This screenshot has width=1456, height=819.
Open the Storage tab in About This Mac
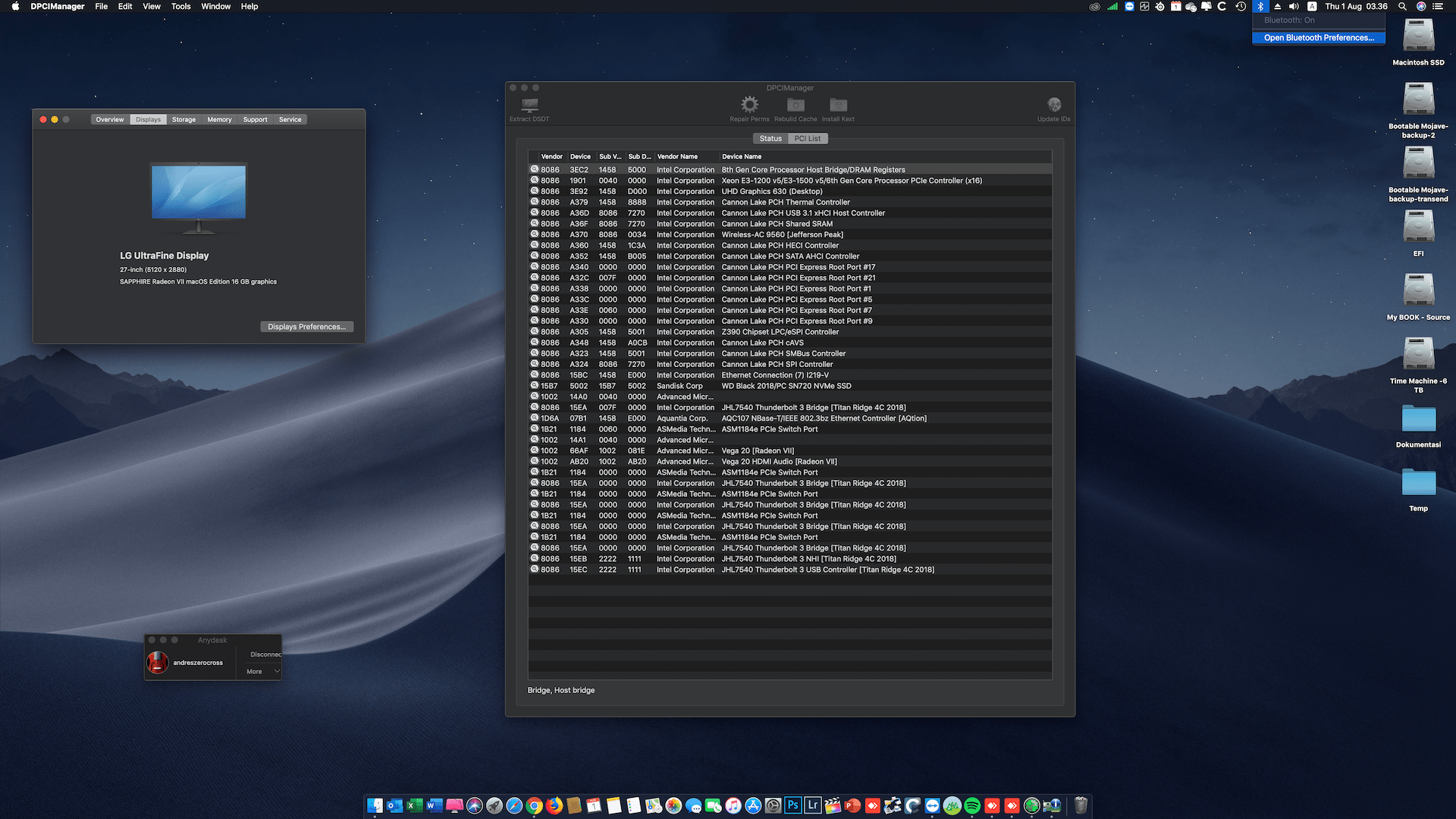(184, 120)
